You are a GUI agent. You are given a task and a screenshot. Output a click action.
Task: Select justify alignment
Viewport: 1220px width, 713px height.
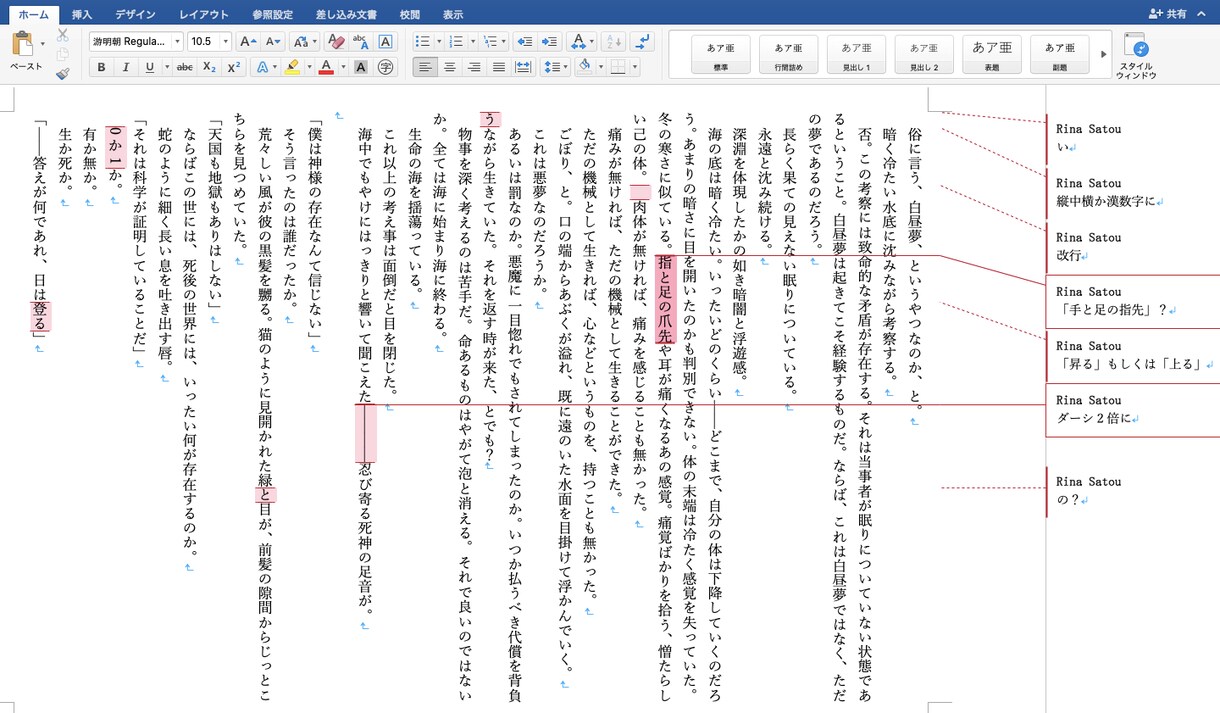point(498,67)
